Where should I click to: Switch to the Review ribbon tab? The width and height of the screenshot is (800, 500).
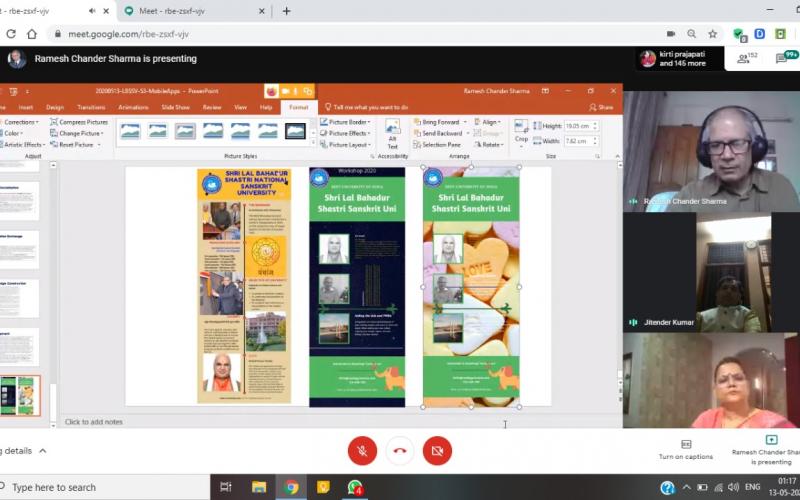pos(212,108)
